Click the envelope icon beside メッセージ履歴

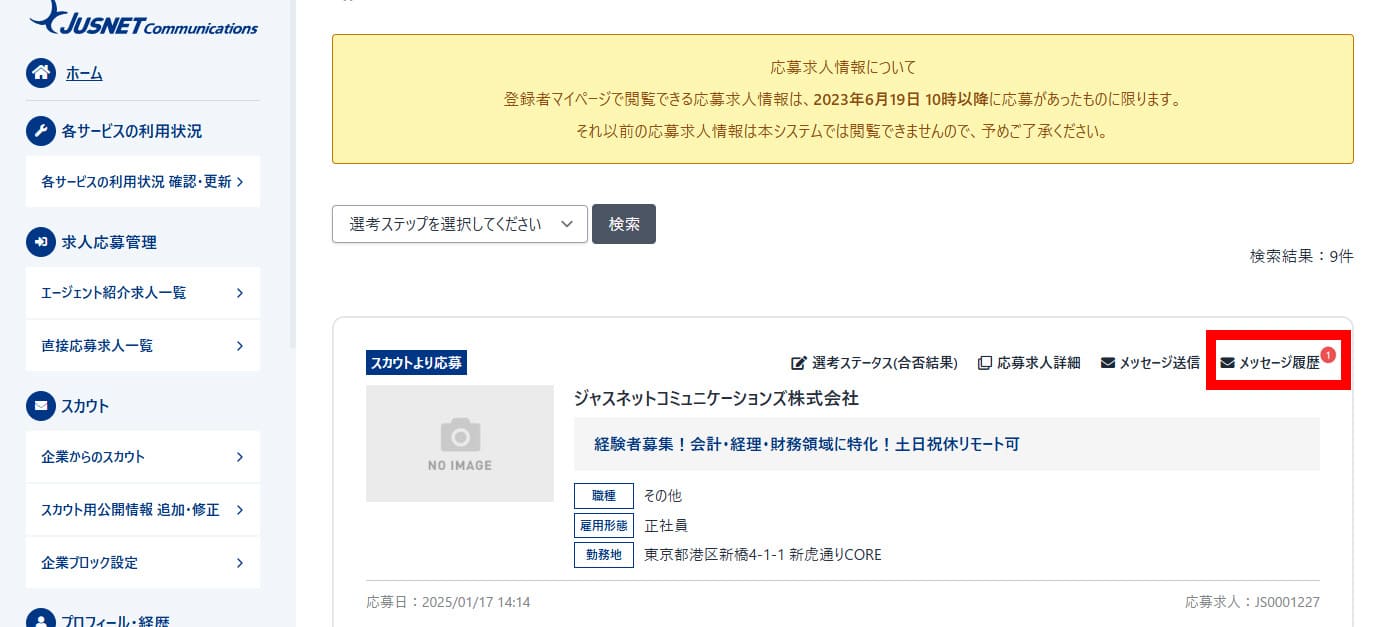click(x=1228, y=363)
